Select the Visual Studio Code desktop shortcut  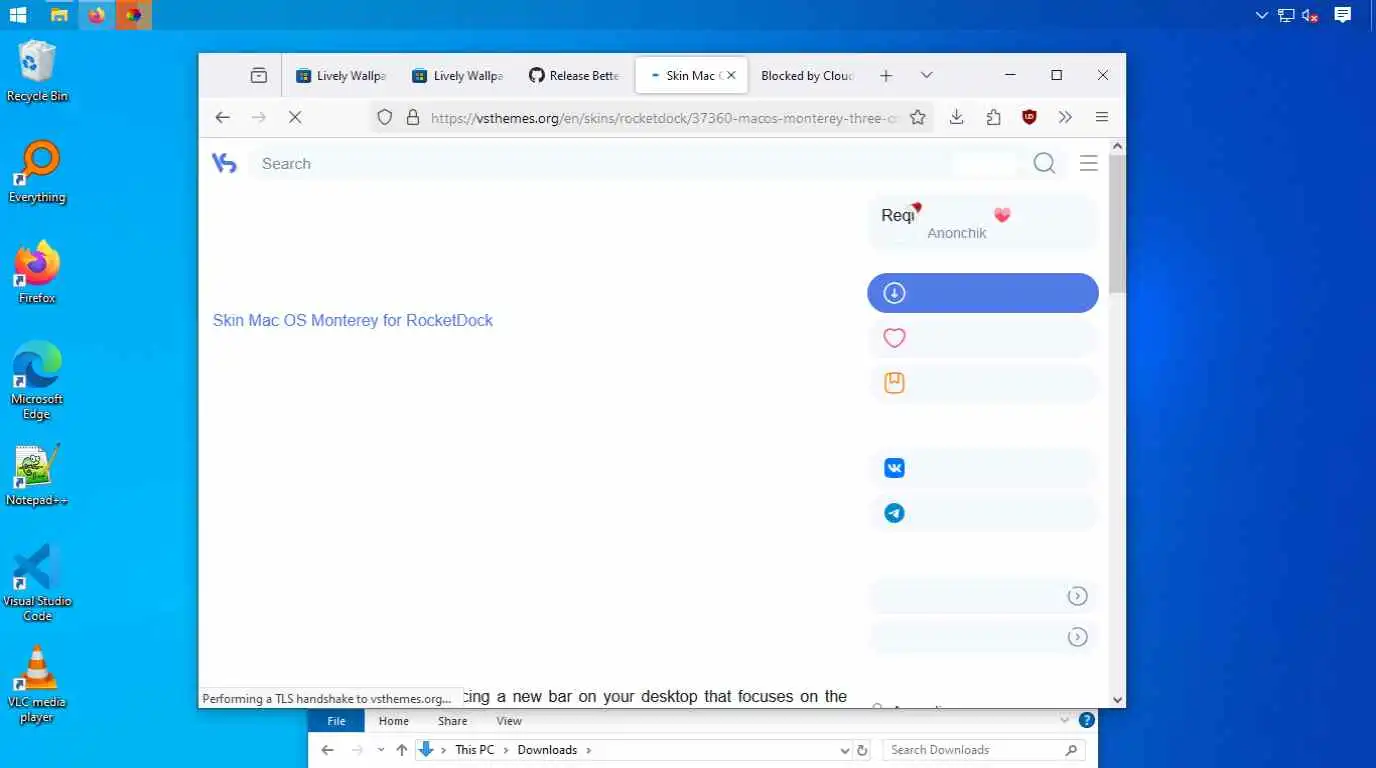click(37, 583)
